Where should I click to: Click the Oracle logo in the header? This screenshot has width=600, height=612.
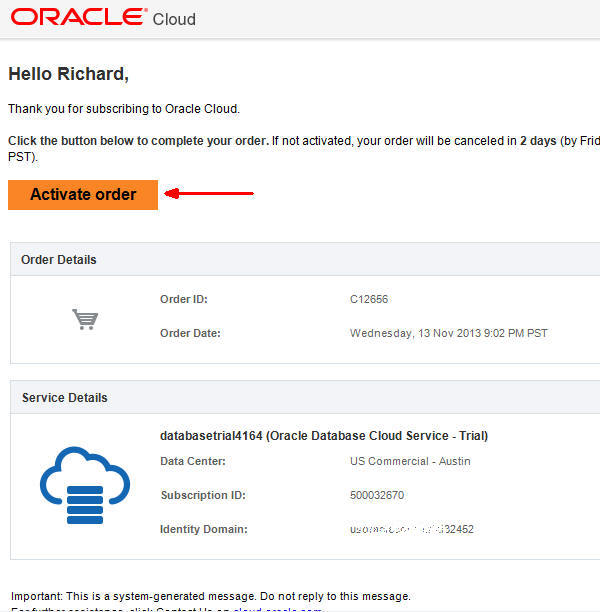[78, 18]
